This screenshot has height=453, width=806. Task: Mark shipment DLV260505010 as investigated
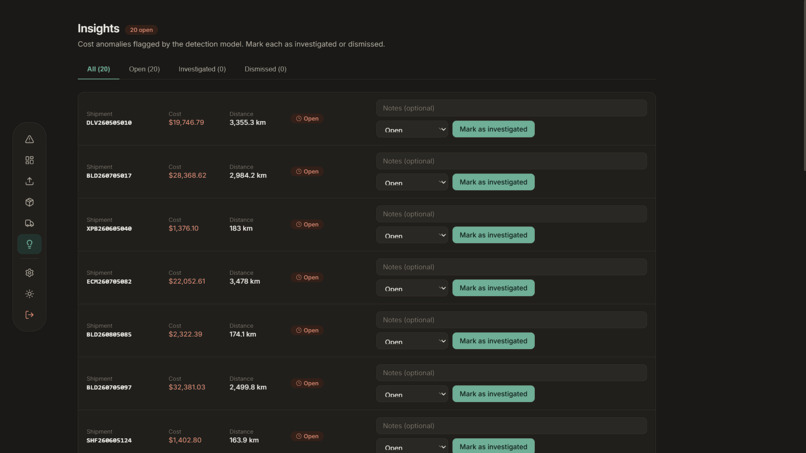493,129
